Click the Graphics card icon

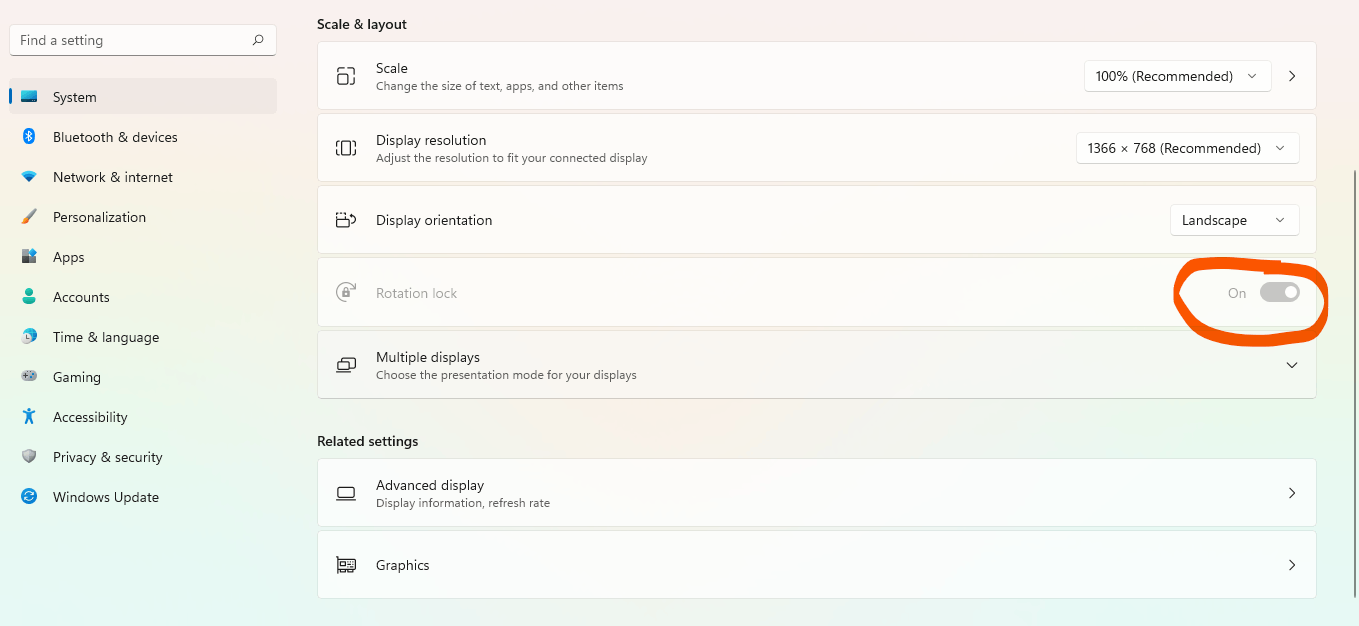pos(346,565)
